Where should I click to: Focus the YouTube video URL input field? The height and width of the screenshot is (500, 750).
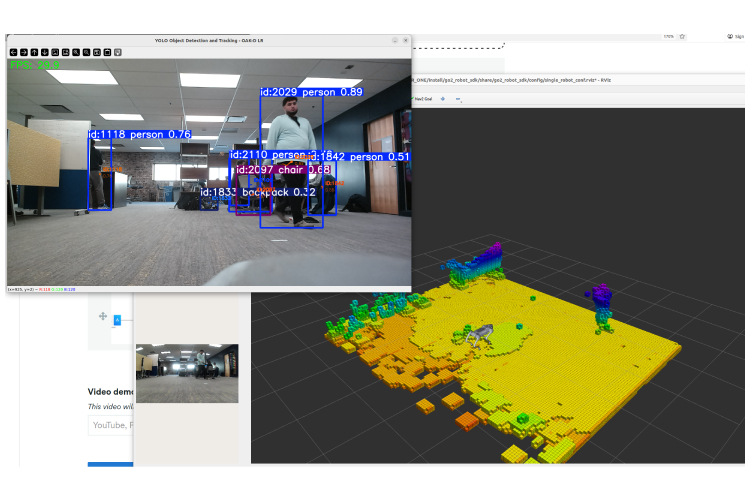coord(110,425)
